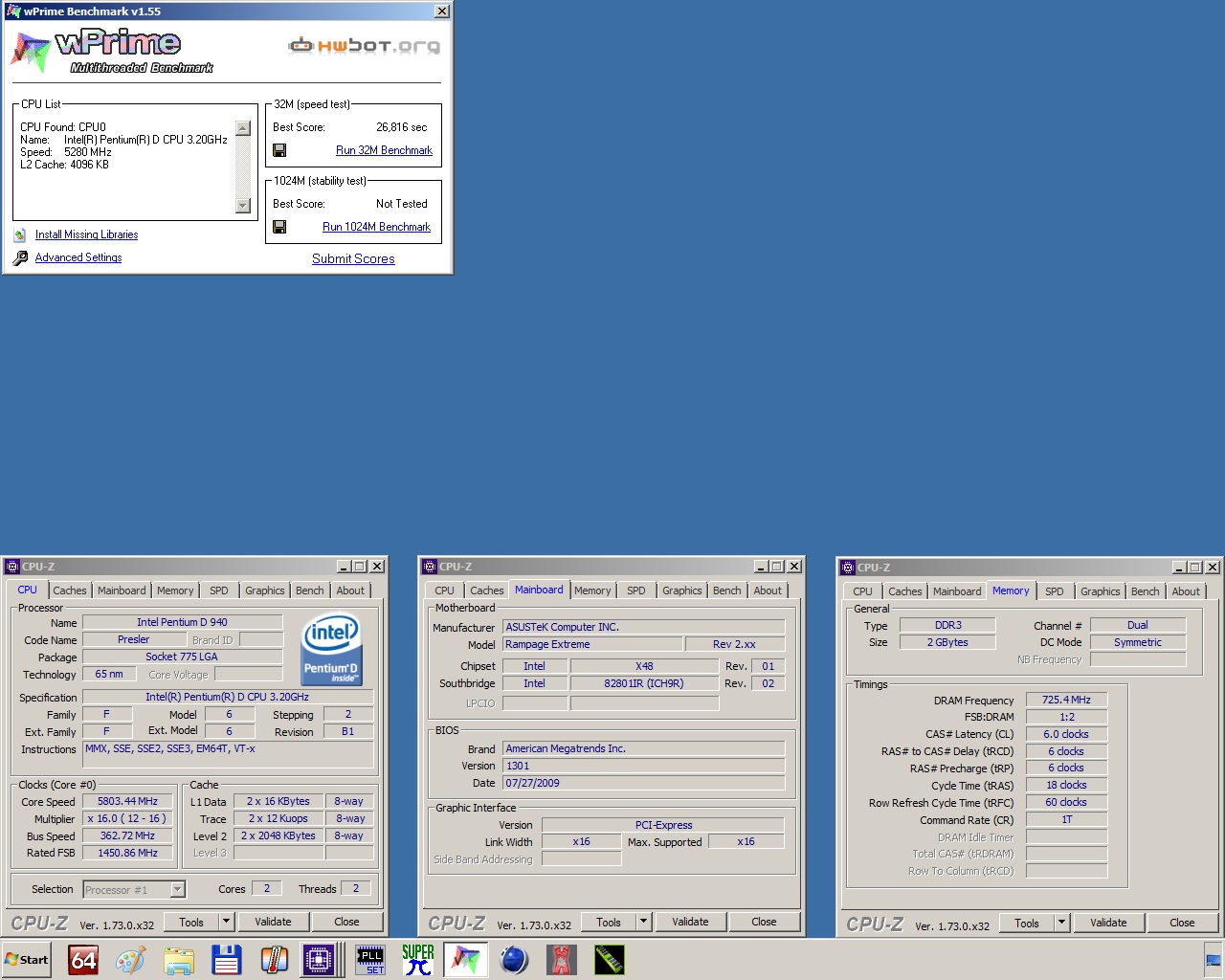The image size is (1225, 980).
Task: Open the PLL SET taskbar icon
Action: tap(370, 960)
